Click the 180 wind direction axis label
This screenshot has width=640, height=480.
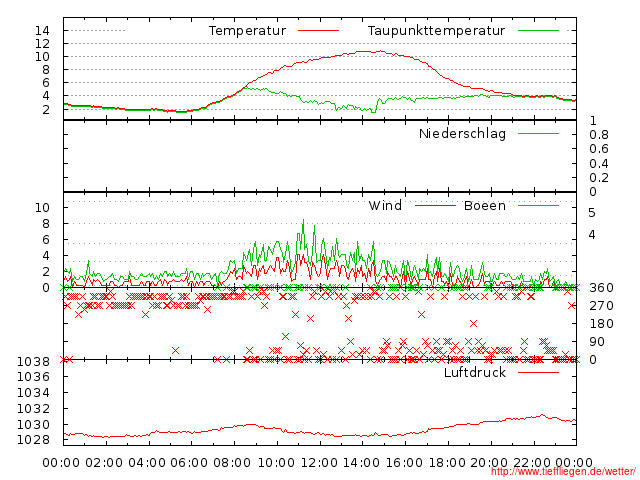click(x=602, y=324)
